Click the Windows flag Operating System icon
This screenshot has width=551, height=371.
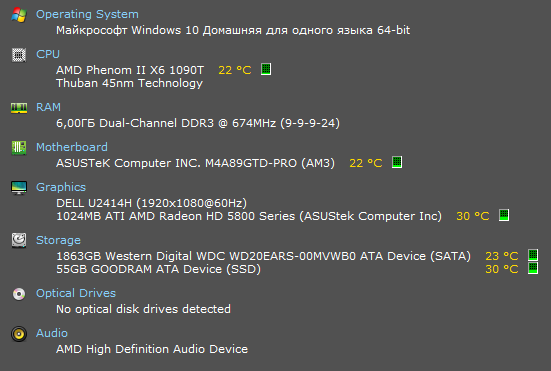click(x=19, y=15)
